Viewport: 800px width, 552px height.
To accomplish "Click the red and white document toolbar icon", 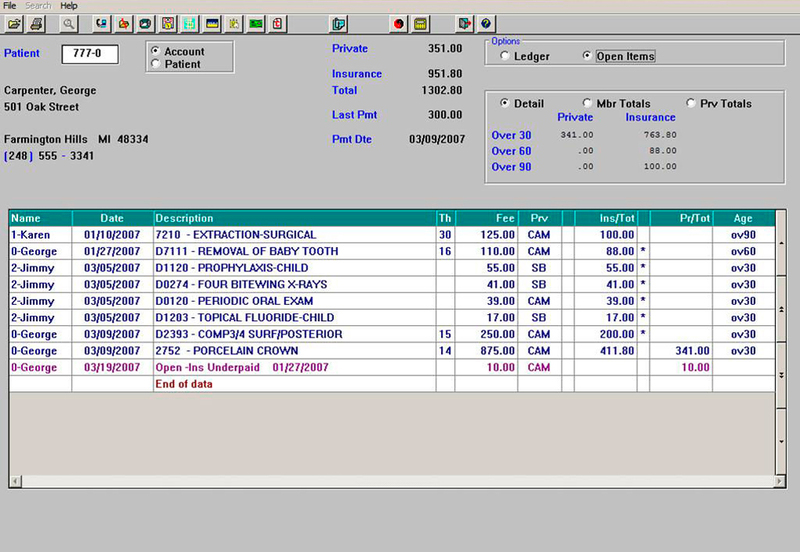I will (x=278, y=24).
